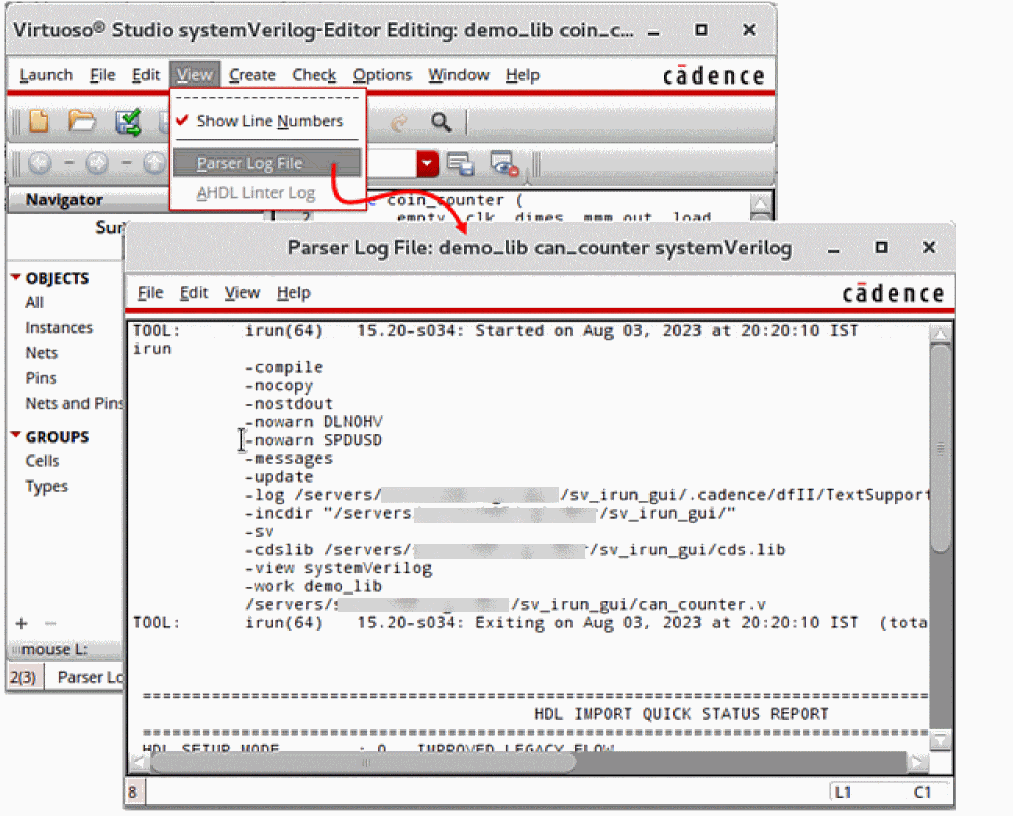The image size is (1013, 816).
Task: Open the Create menu
Action: pos(252,75)
